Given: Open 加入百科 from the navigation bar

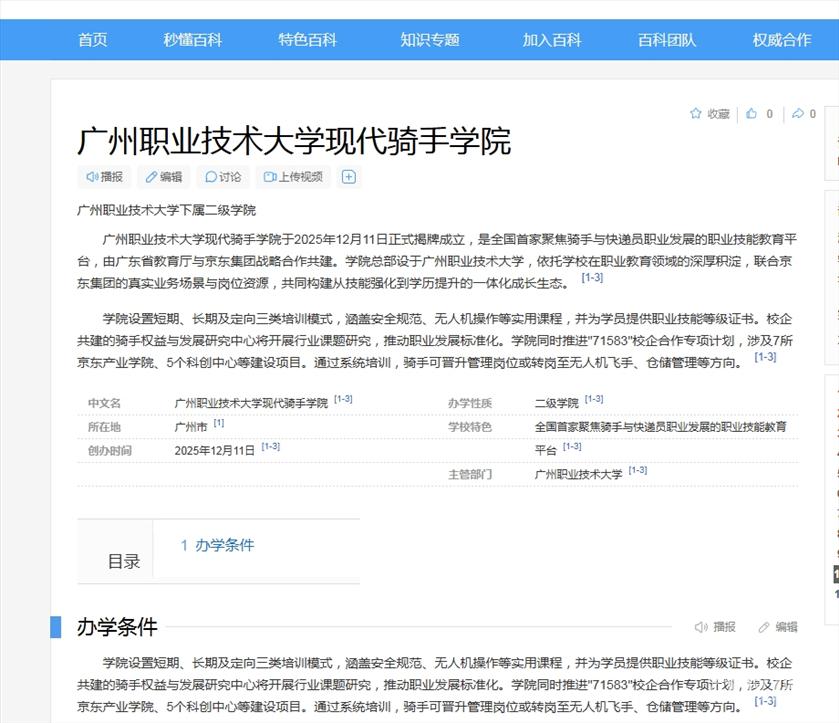Looking at the screenshot, I should [x=552, y=40].
